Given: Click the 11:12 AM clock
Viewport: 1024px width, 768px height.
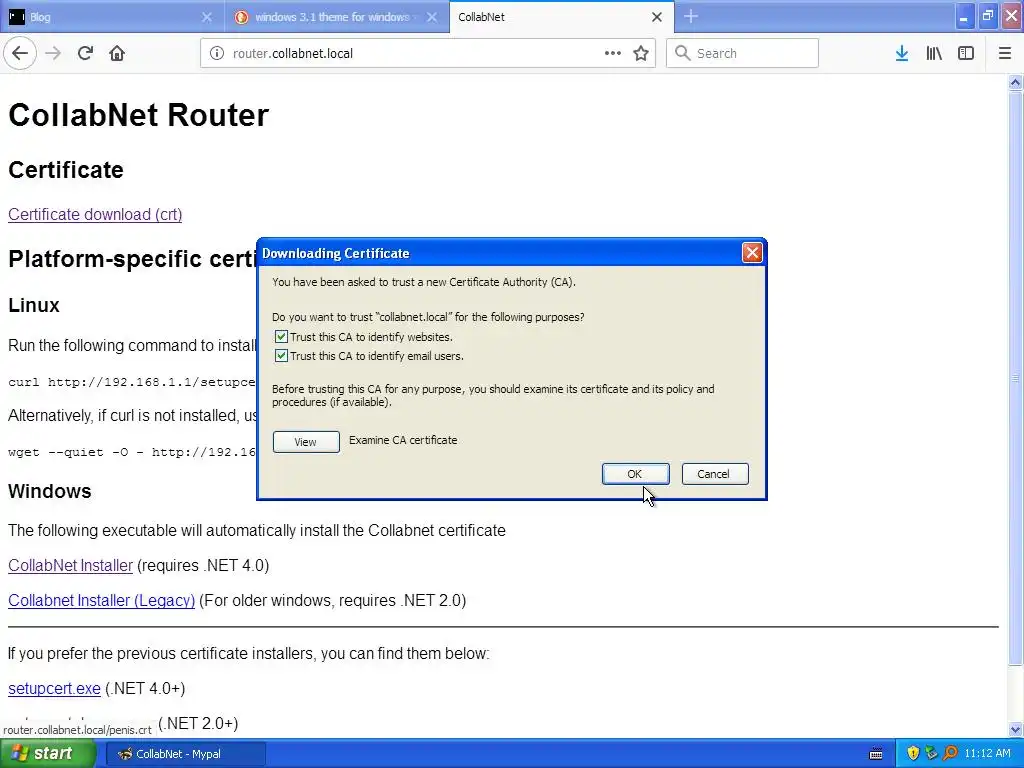Looking at the screenshot, I should 987,754.
